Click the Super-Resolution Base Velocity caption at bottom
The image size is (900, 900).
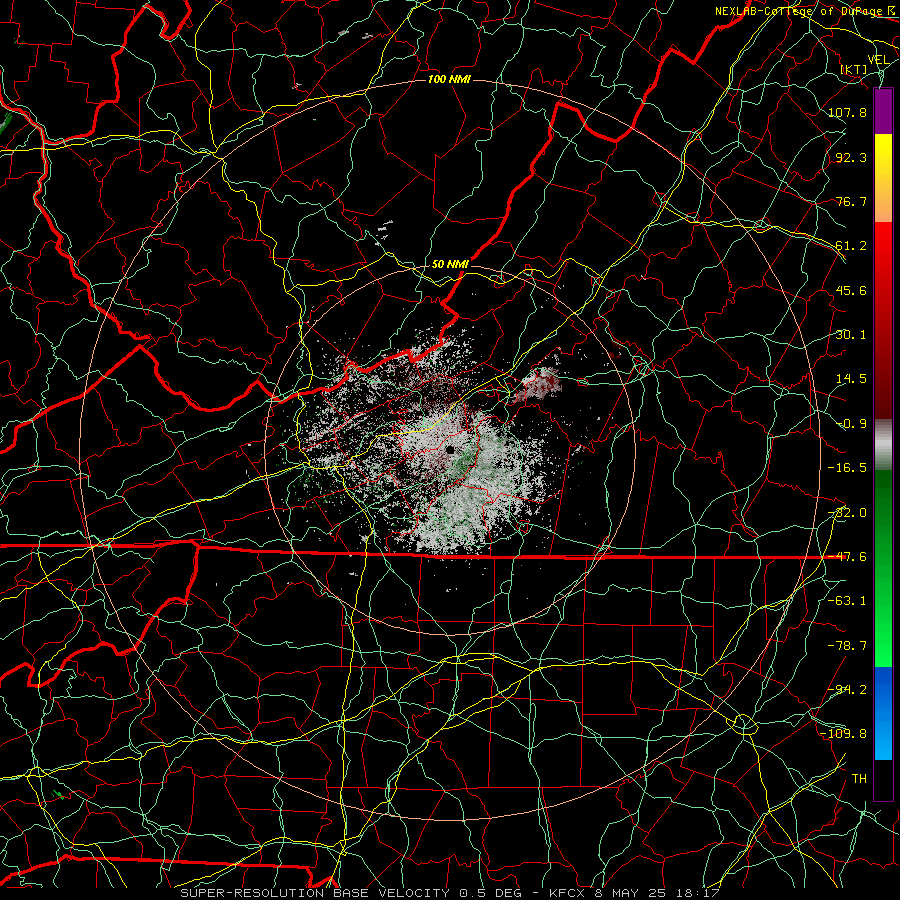point(450,893)
